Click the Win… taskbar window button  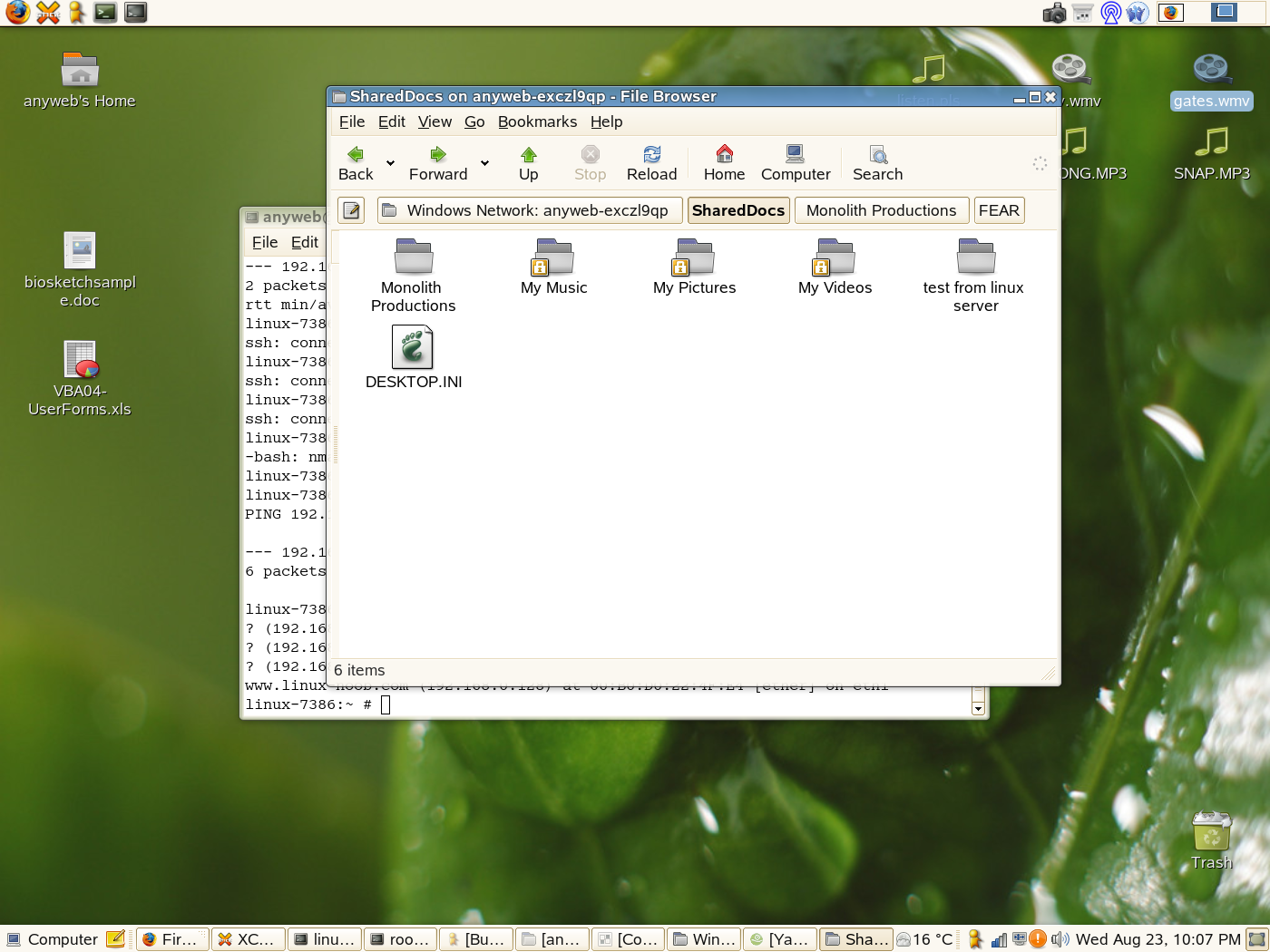click(703, 939)
